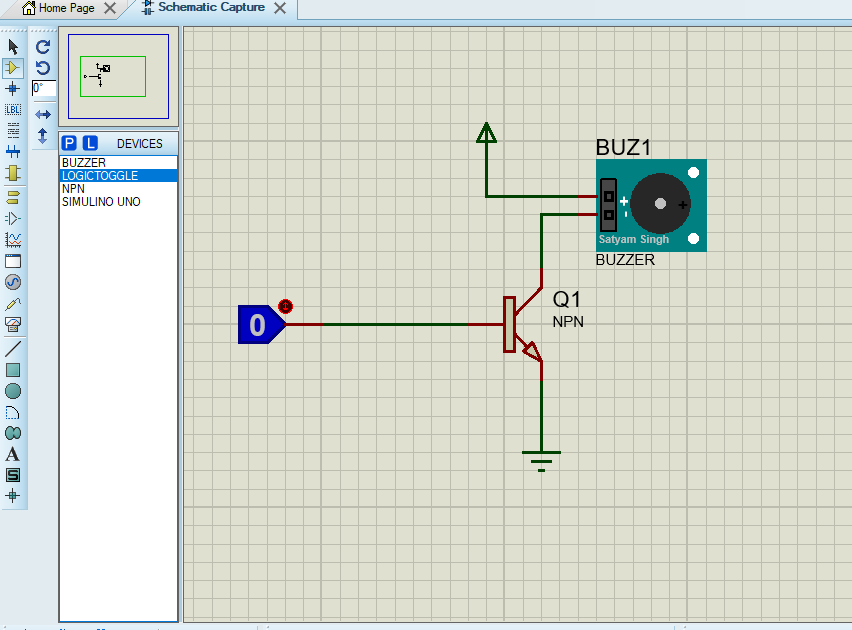The image size is (852, 630).
Task: Open Pick Devices with the P button
Action: pos(68,143)
